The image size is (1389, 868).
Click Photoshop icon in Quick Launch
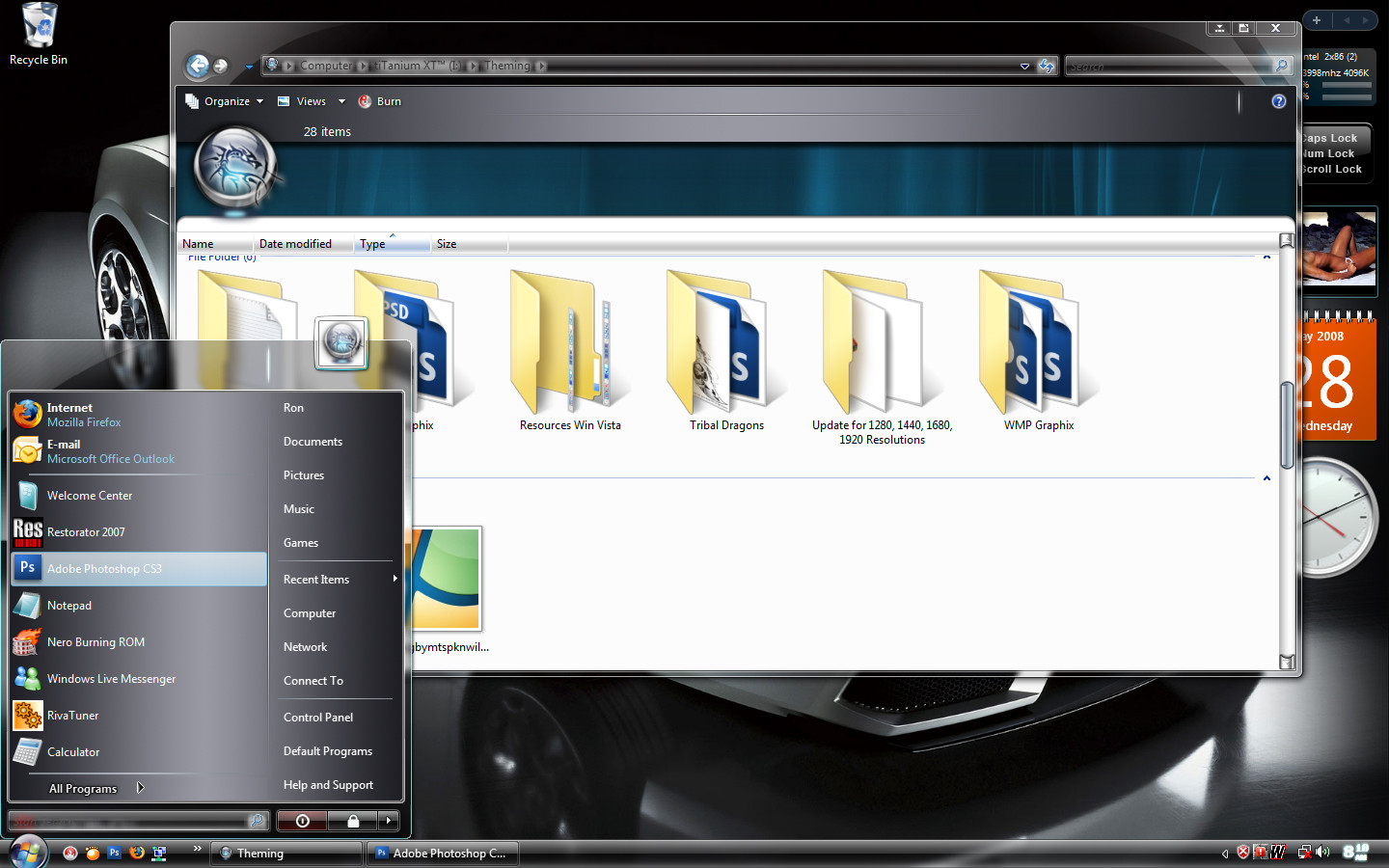point(114,853)
